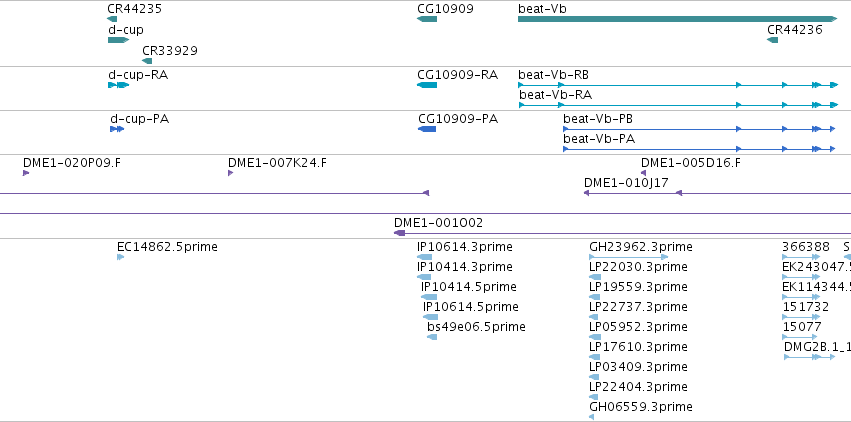The image size is (851, 422).
Task: Select the DME1-010J17 BAC end label
Action: tap(626, 183)
